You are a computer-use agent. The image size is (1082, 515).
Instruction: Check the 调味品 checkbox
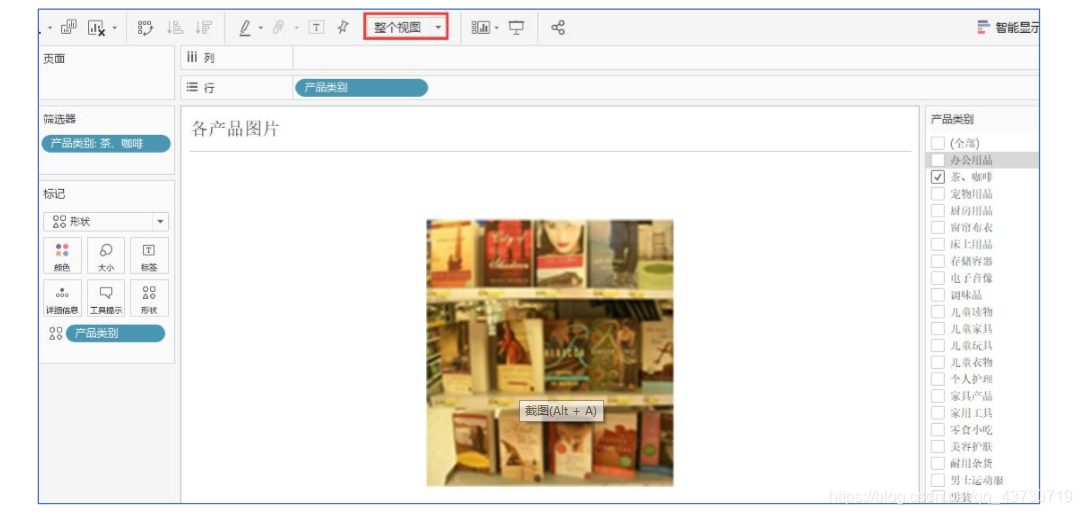tap(938, 295)
